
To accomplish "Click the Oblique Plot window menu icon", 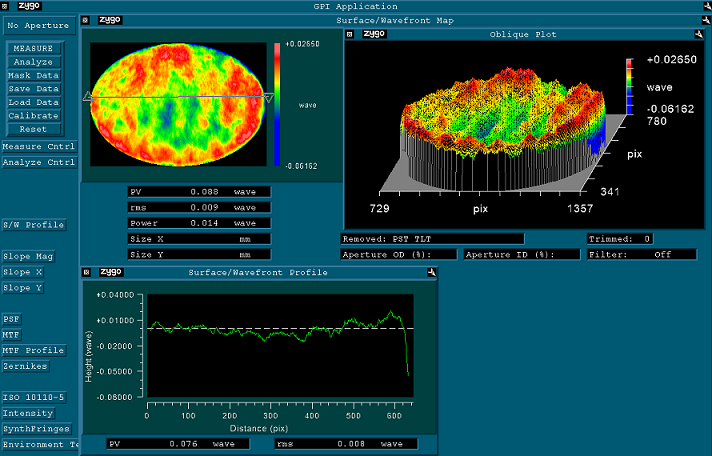I will click(350, 35).
